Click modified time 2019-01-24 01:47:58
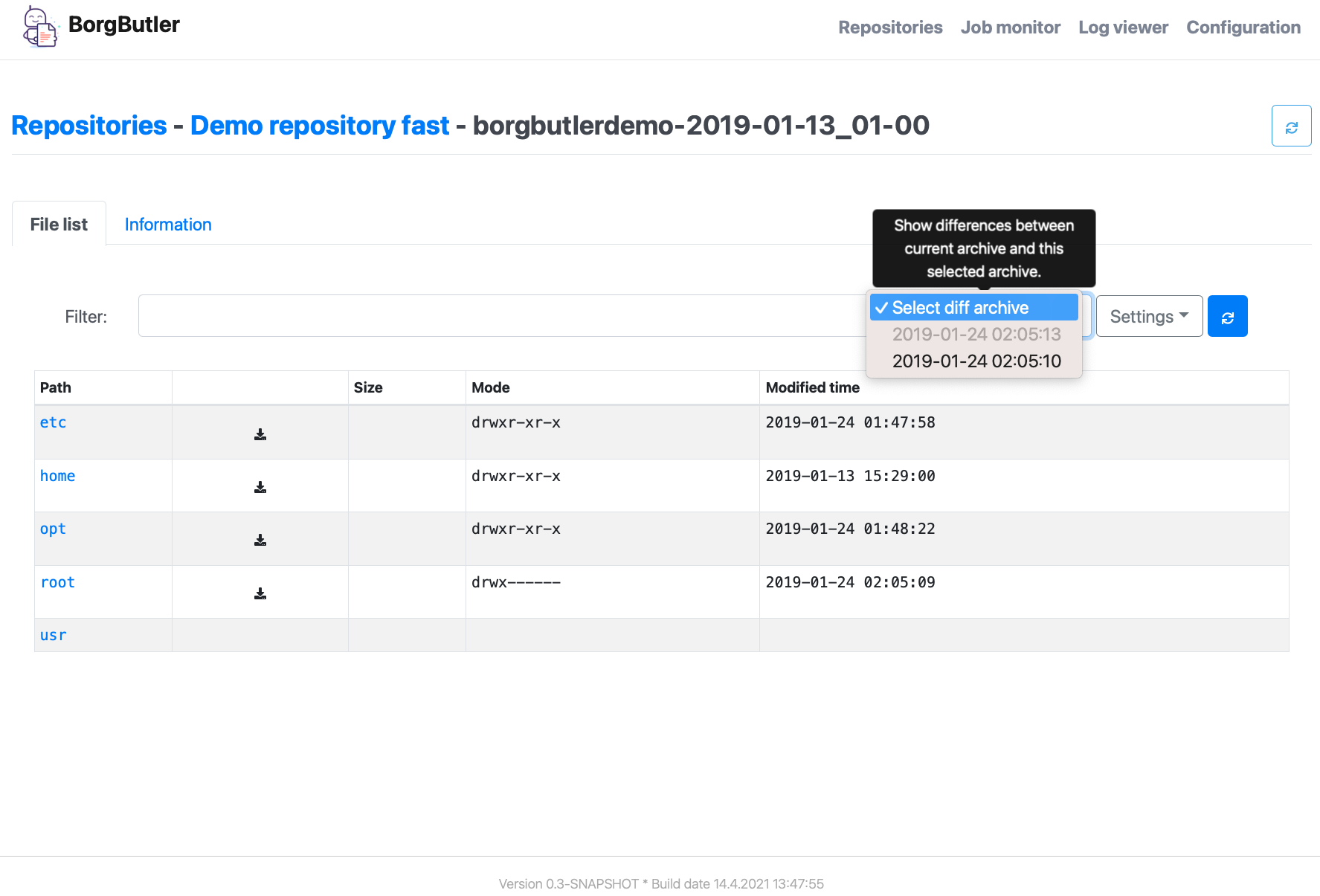 [x=851, y=422]
